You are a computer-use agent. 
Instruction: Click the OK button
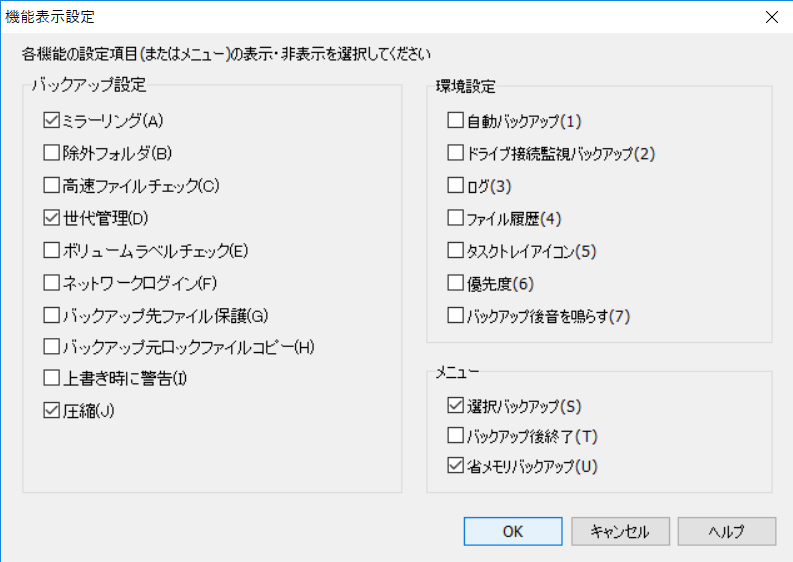(x=513, y=531)
